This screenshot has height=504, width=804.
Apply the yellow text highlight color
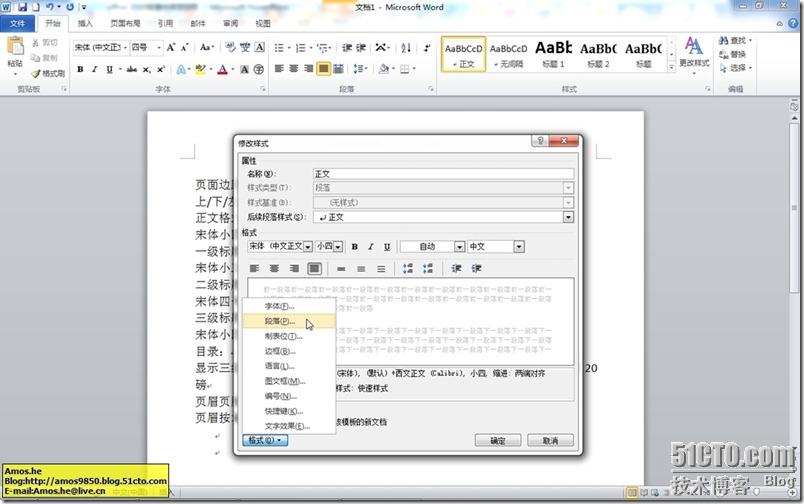(200, 69)
